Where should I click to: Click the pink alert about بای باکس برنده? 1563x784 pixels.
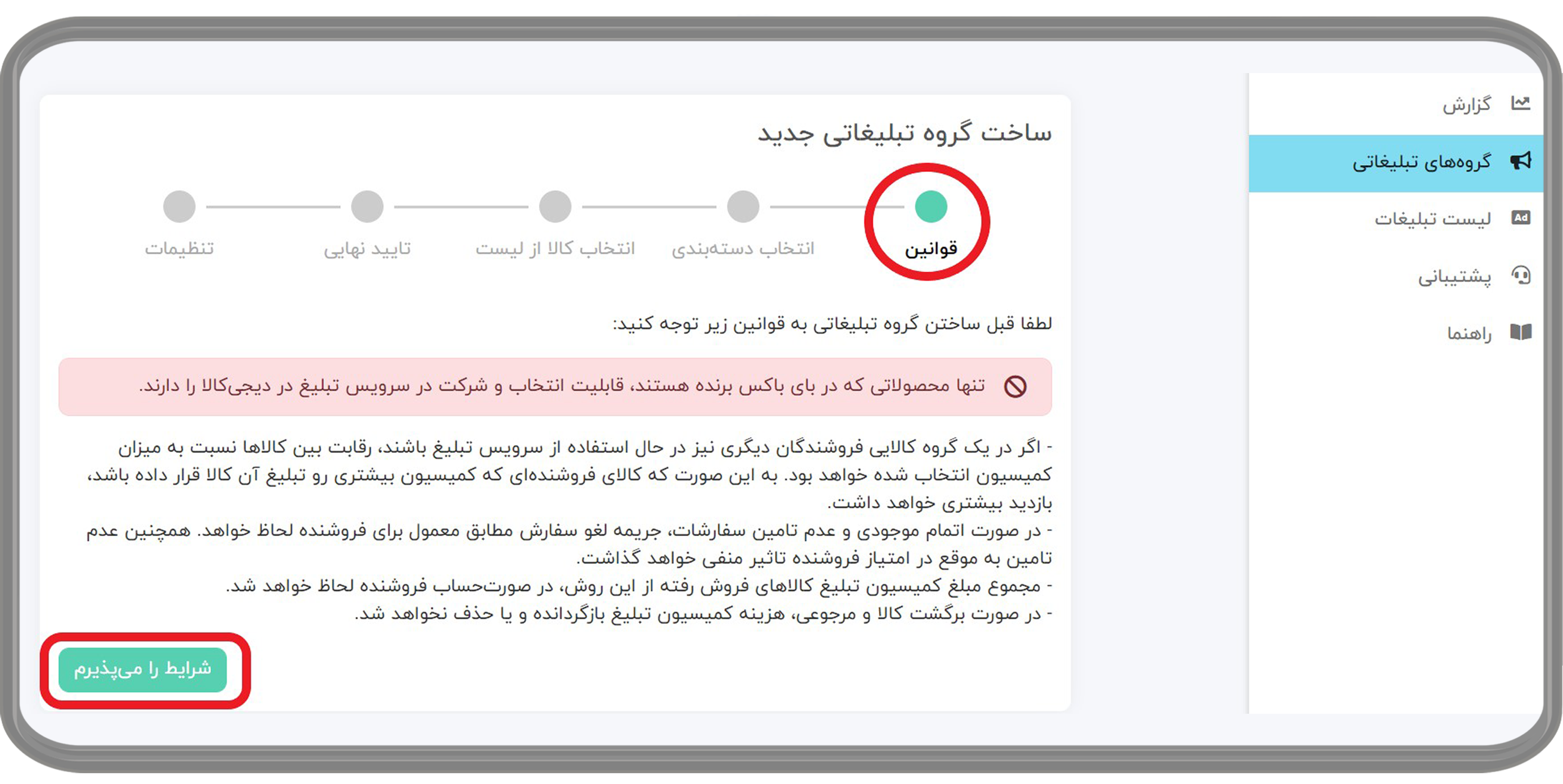pyautogui.click(x=555, y=387)
